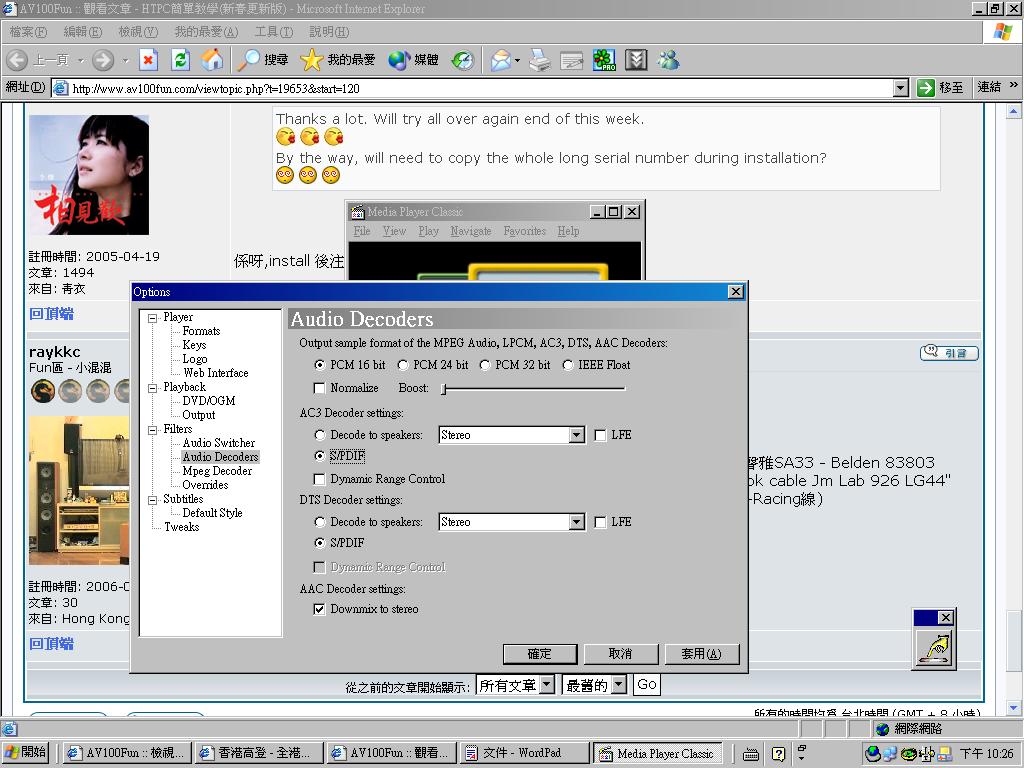This screenshot has width=1024, height=768.
Task: Click the Mail envelope icon in toolbar
Action: [x=501, y=60]
